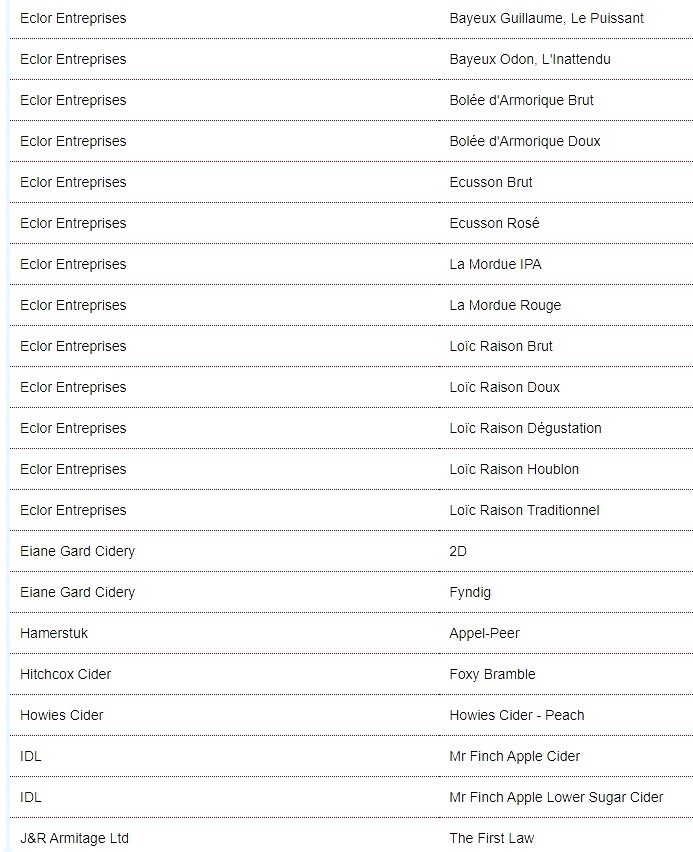Select the Foxy Bramble product name

click(x=492, y=674)
